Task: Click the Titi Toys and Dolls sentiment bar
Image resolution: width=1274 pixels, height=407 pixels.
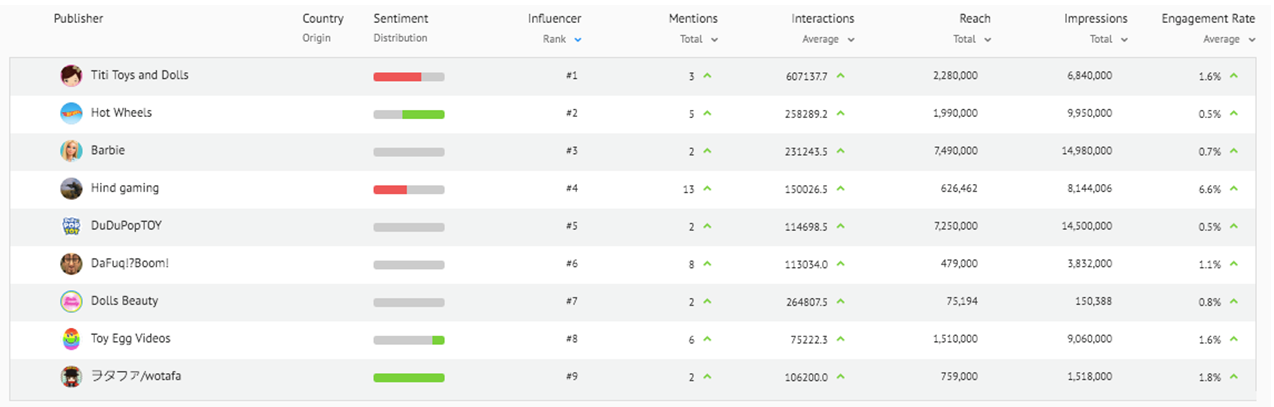Action: [408, 77]
